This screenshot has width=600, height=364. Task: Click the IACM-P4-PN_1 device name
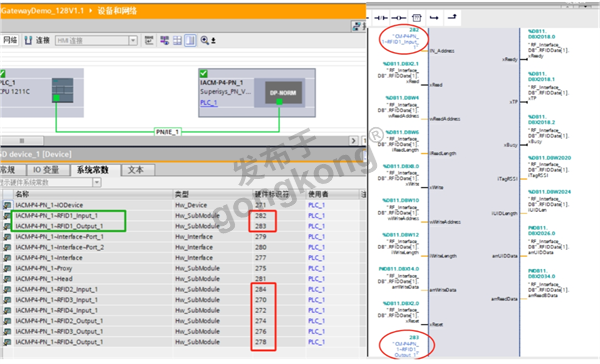[x=222, y=83]
